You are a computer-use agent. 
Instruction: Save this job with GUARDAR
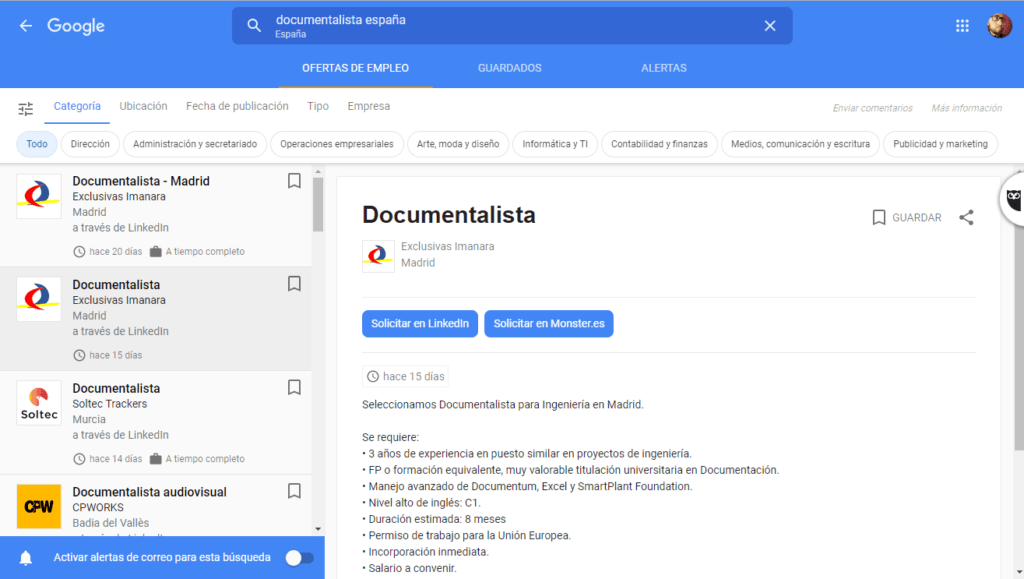tap(906, 217)
